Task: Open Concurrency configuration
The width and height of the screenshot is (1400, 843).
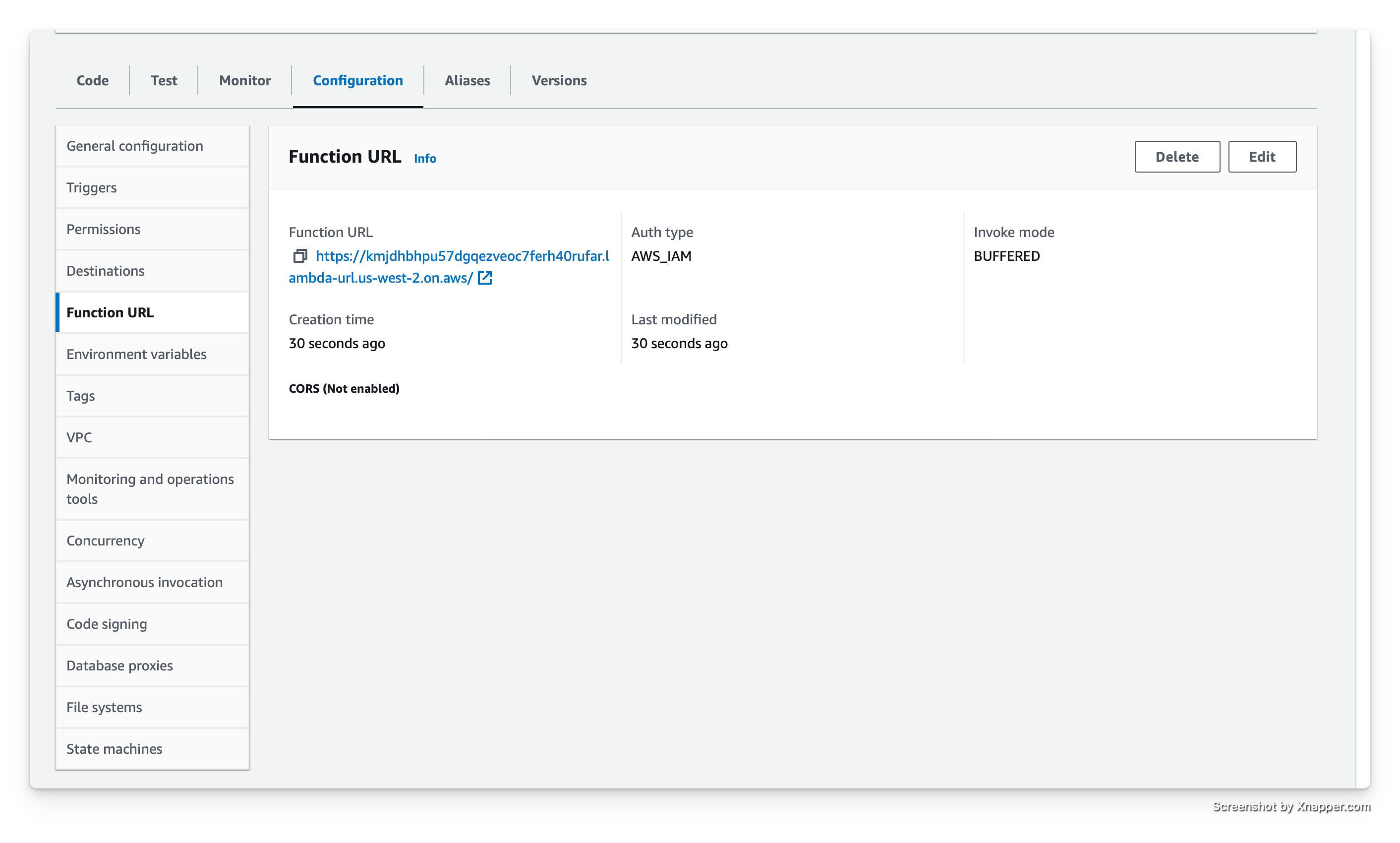Action: click(x=105, y=540)
